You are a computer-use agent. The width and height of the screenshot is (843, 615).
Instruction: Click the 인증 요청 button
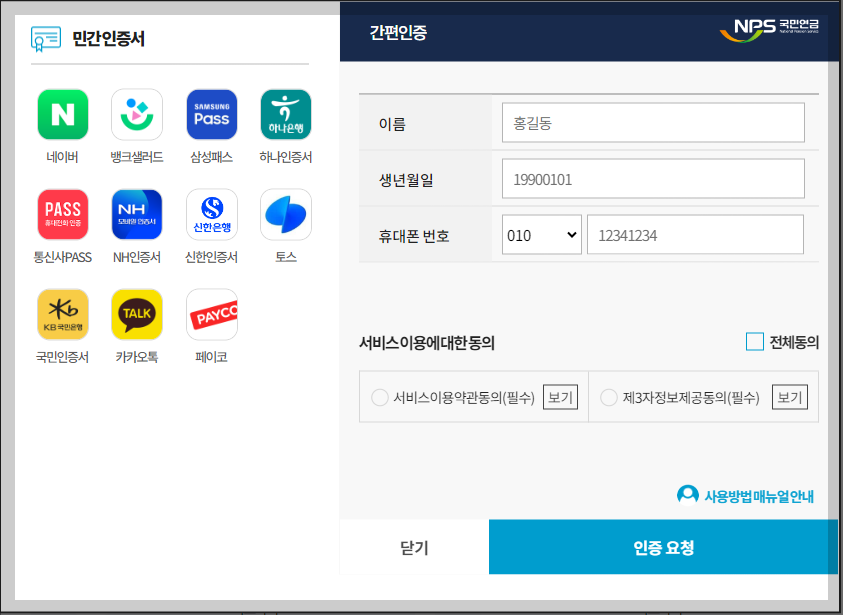(x=663, y=547)
